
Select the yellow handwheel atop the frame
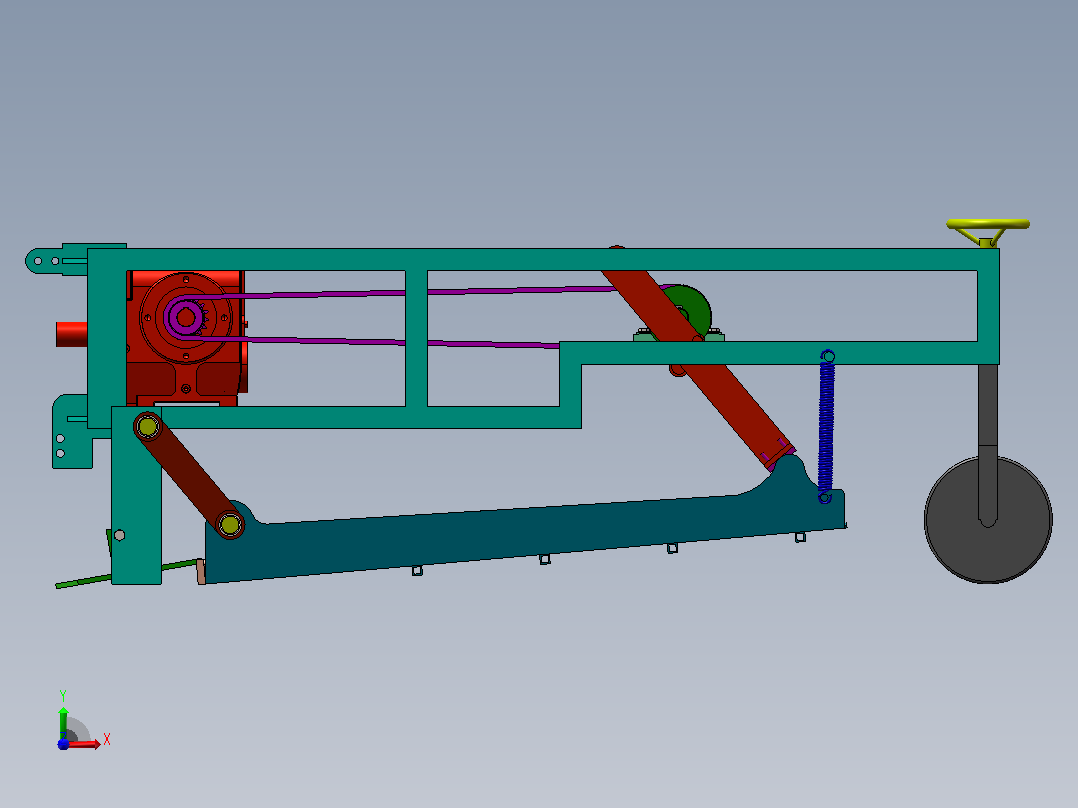point(988,225)
